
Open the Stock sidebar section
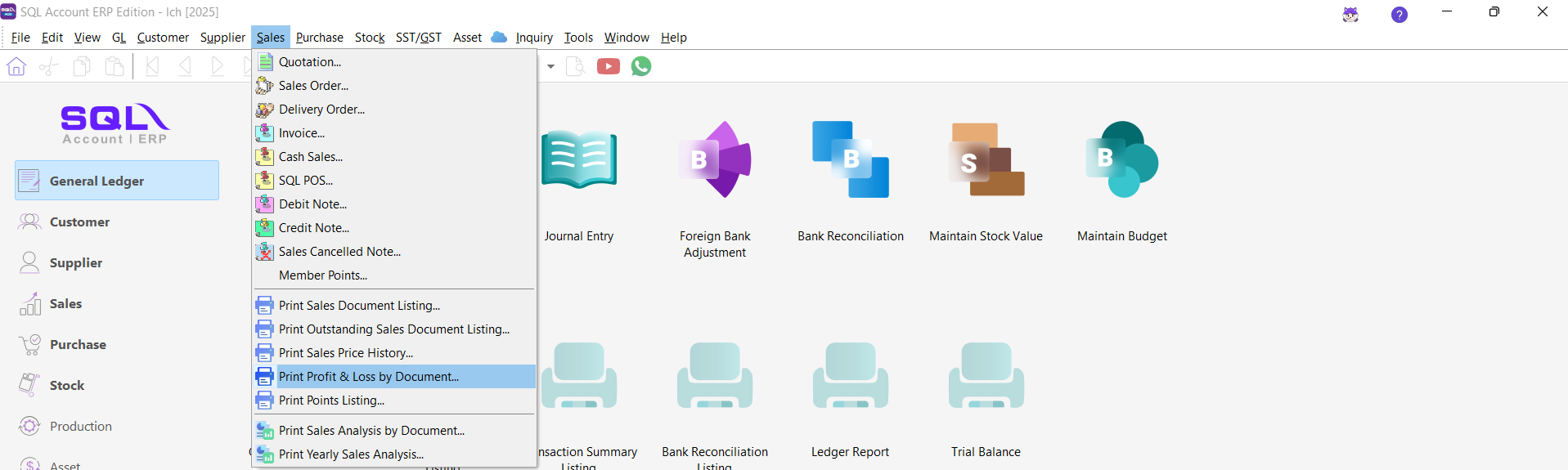click(67, 386)
